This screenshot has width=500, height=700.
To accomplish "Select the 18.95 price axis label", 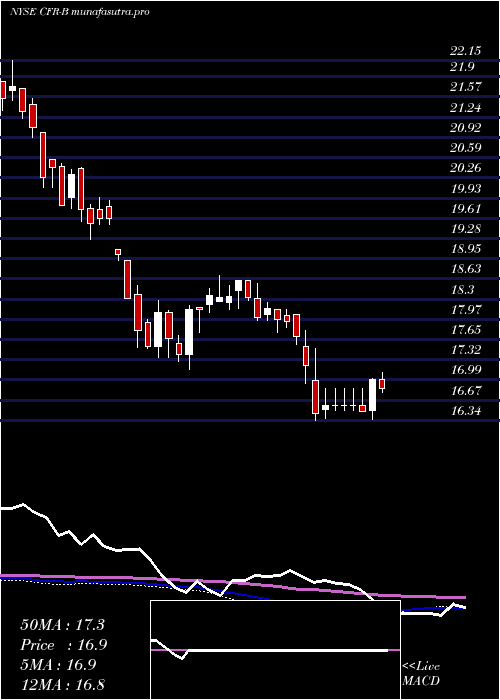I will pyautogui.click(x=466, y=249).
